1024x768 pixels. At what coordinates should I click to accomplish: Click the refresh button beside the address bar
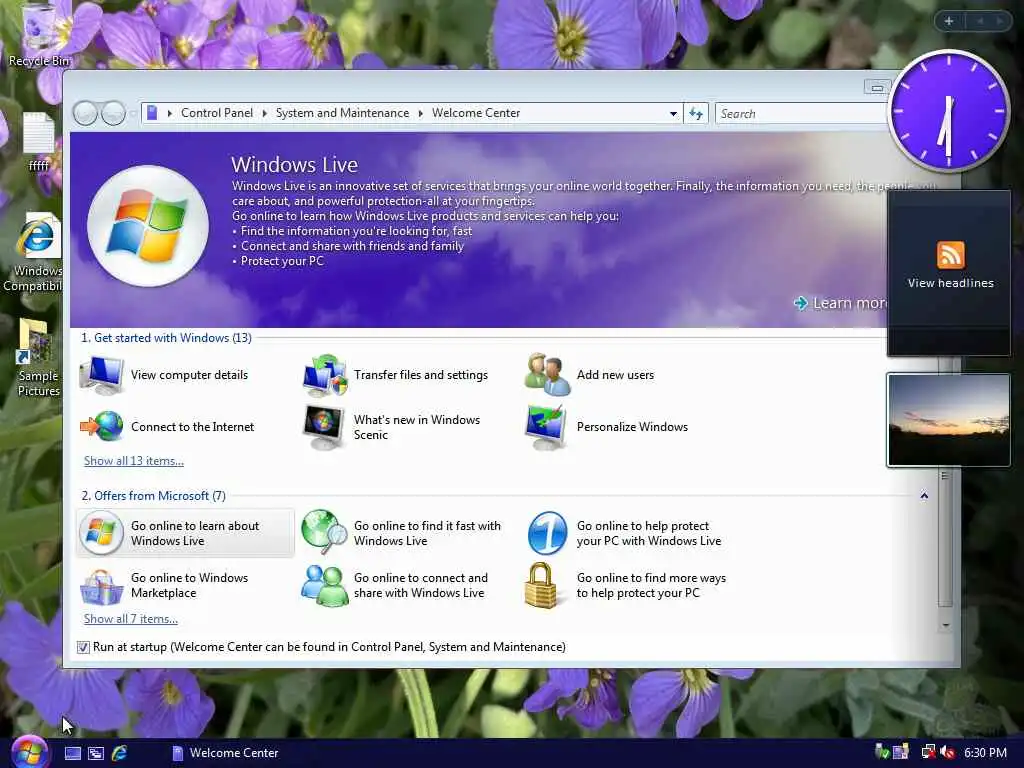click(696, 114)
